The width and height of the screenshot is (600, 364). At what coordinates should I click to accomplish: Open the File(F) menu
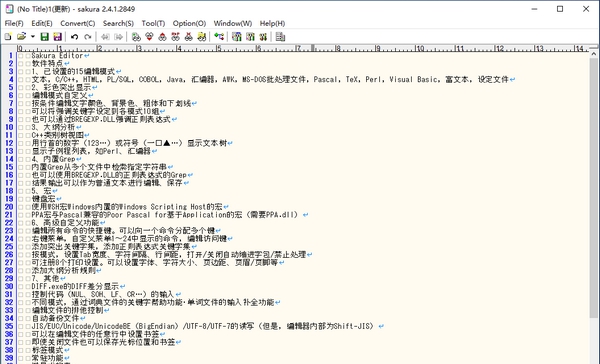tap(14, 23)
